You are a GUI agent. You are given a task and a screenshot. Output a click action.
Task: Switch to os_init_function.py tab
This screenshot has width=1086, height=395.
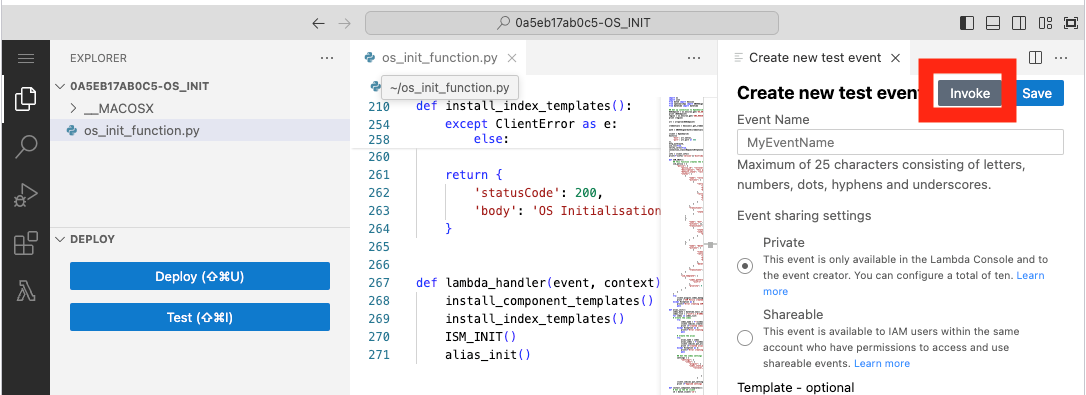pyautogui.click(x=438, y=58)
